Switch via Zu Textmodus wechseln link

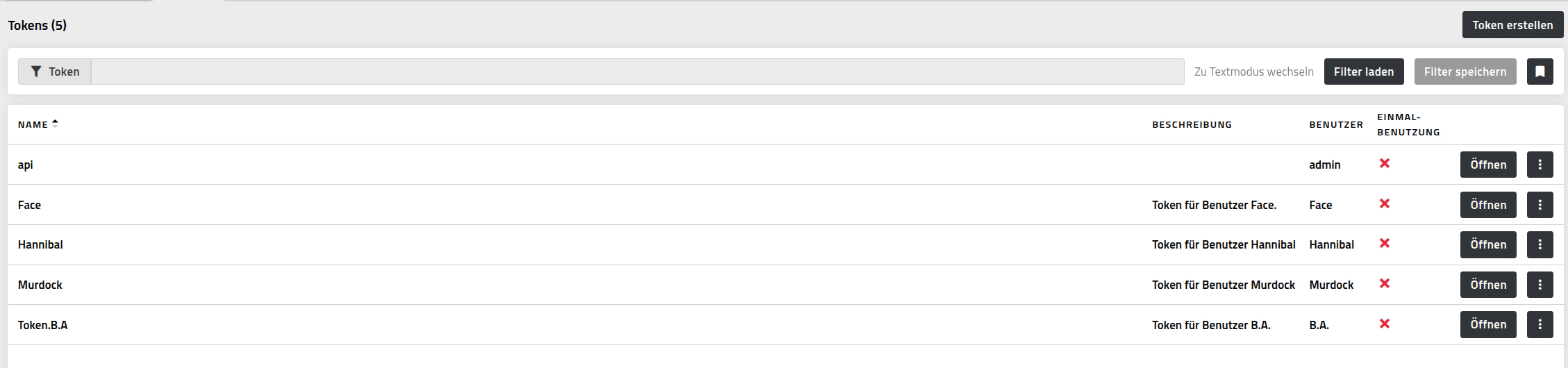1254,72
